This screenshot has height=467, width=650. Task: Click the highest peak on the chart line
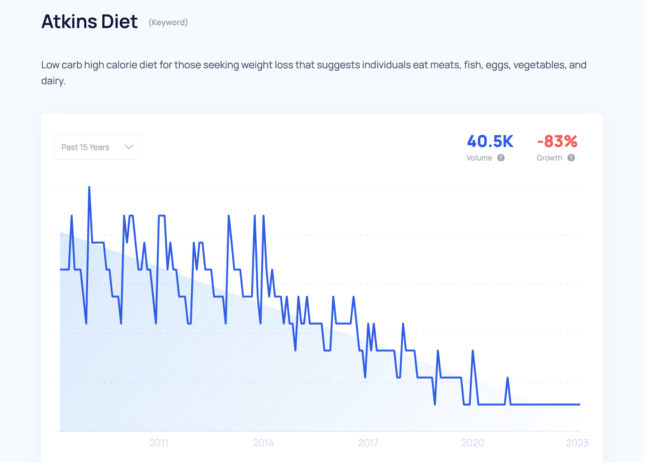click(x=89, y=187)
